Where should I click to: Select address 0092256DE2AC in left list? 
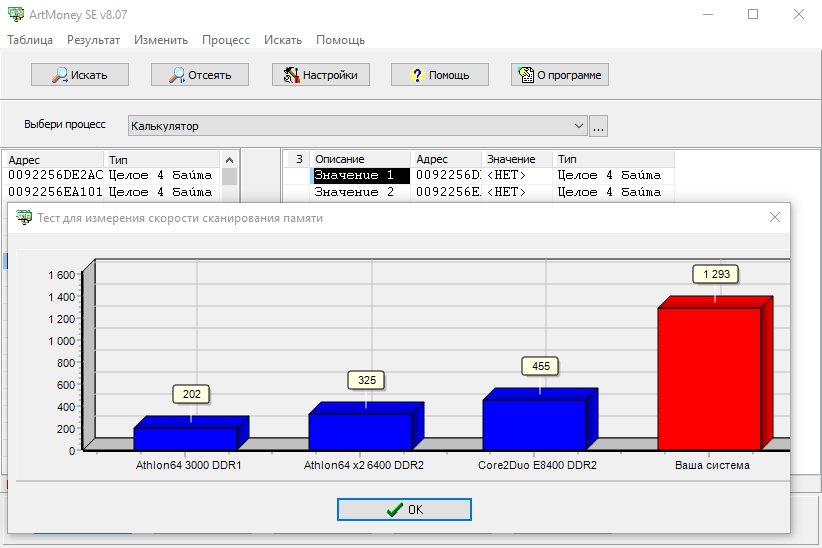coord(112,175)
